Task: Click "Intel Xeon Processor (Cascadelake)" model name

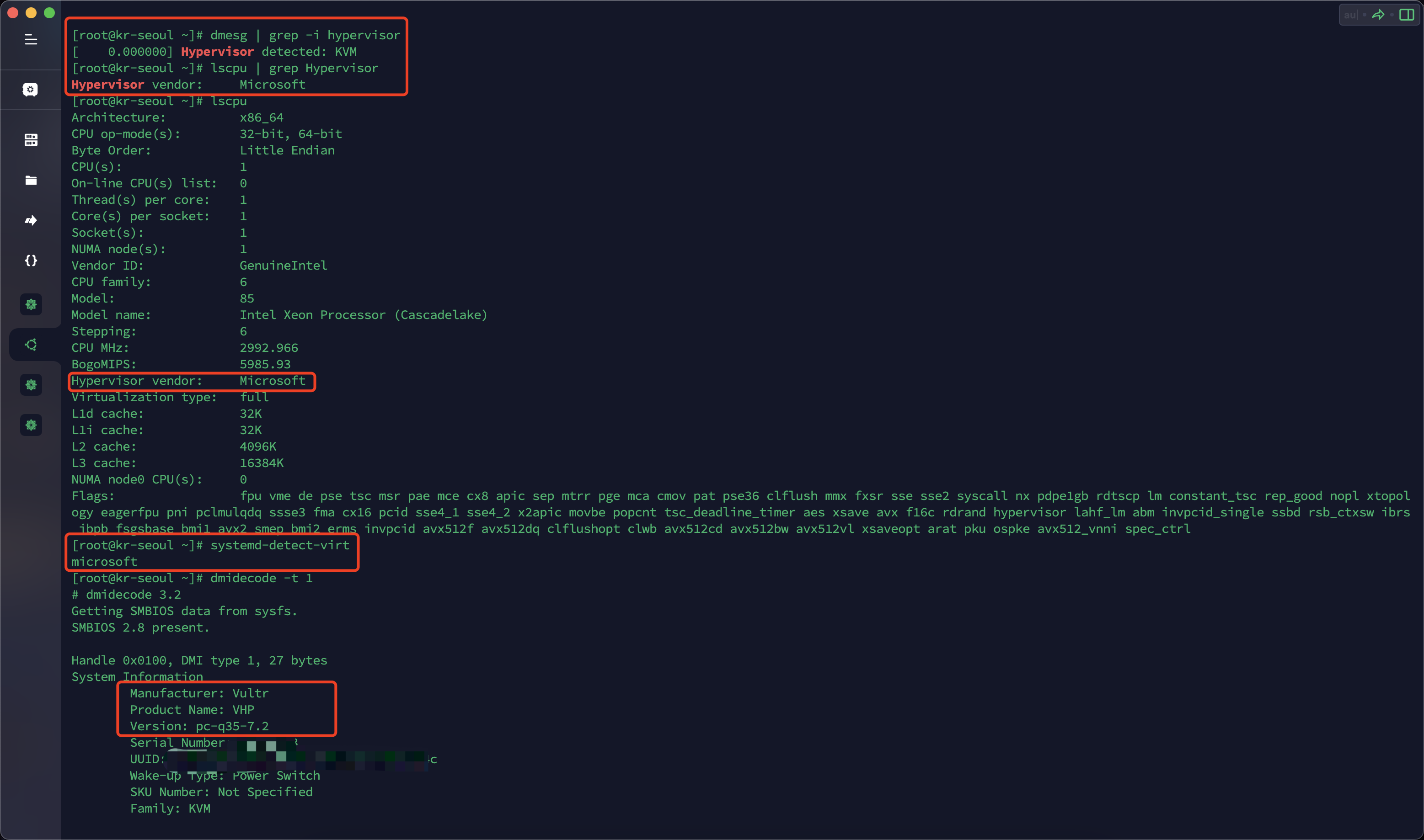Action: [x=364, y=315]
